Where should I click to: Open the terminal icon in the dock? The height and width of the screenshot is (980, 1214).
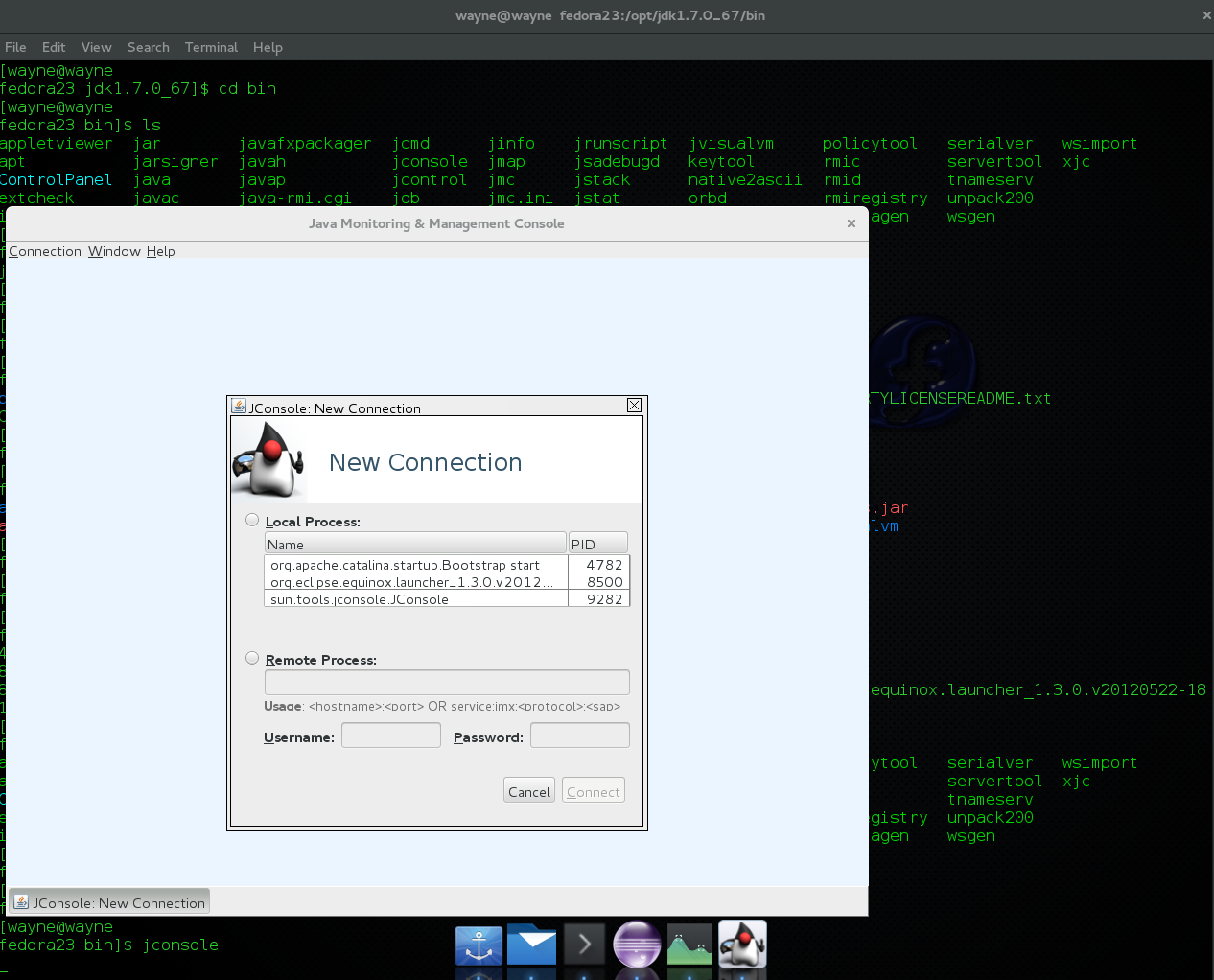[584, 945]
